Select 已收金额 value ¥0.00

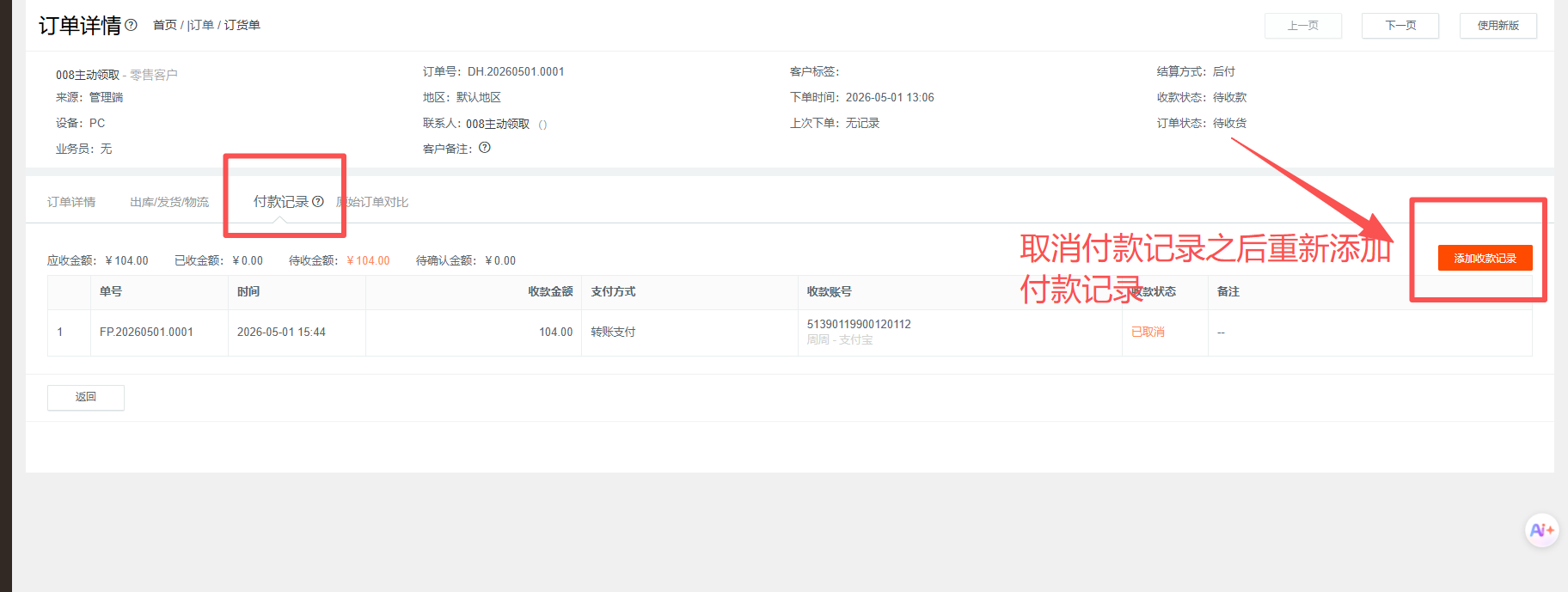pos(248,260)
